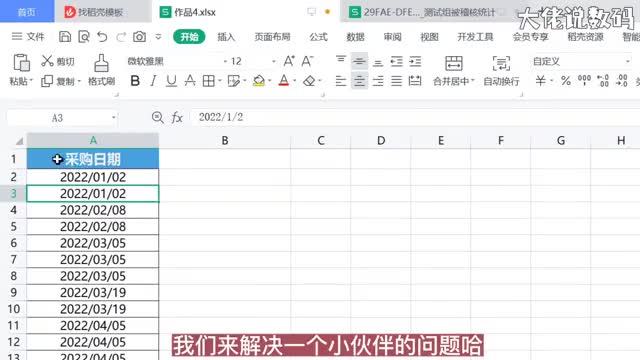Cut the selection with scissors icon
The height and width of the screenshot is (360, 640).
click(47, 61)
